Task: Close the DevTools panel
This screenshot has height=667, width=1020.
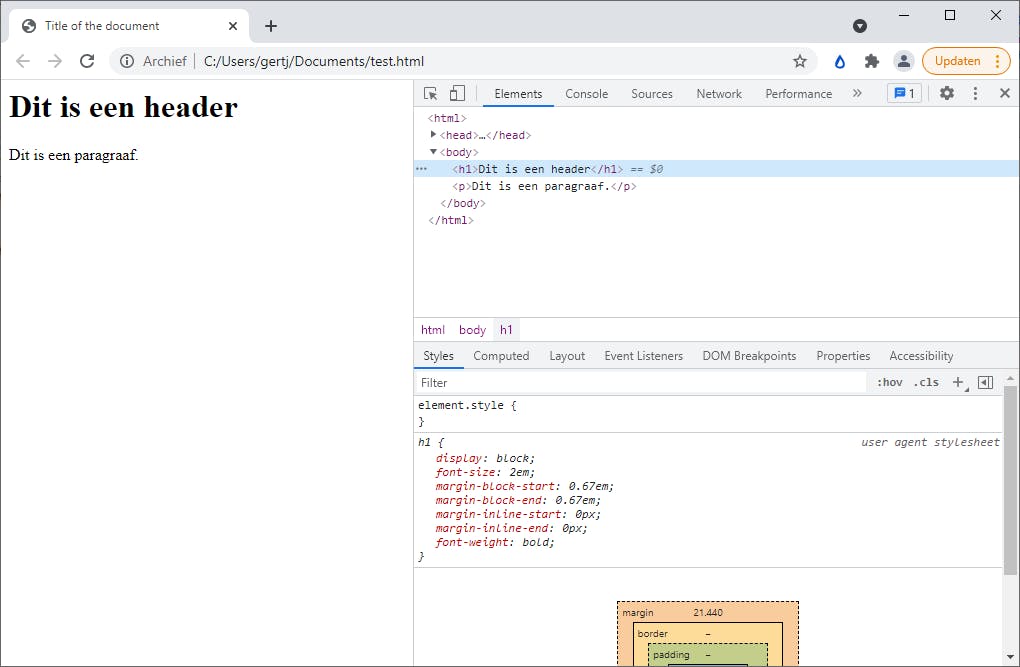Action: click(1004, 93)
